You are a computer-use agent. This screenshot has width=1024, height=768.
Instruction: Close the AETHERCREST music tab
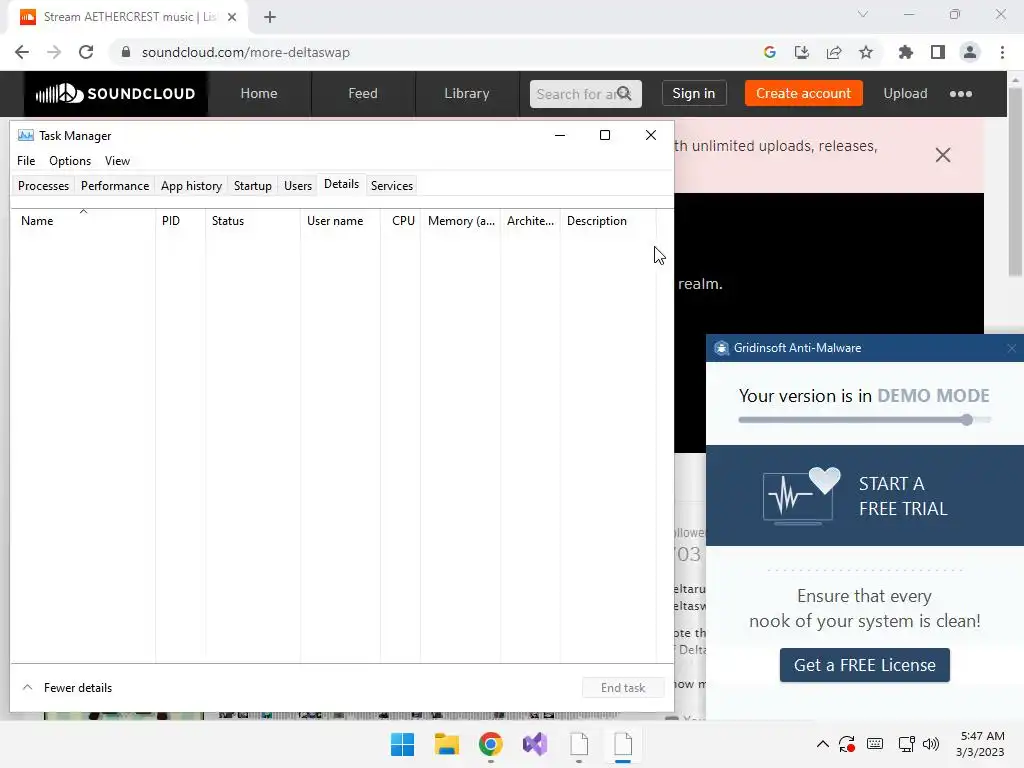(x=232, y=17)
